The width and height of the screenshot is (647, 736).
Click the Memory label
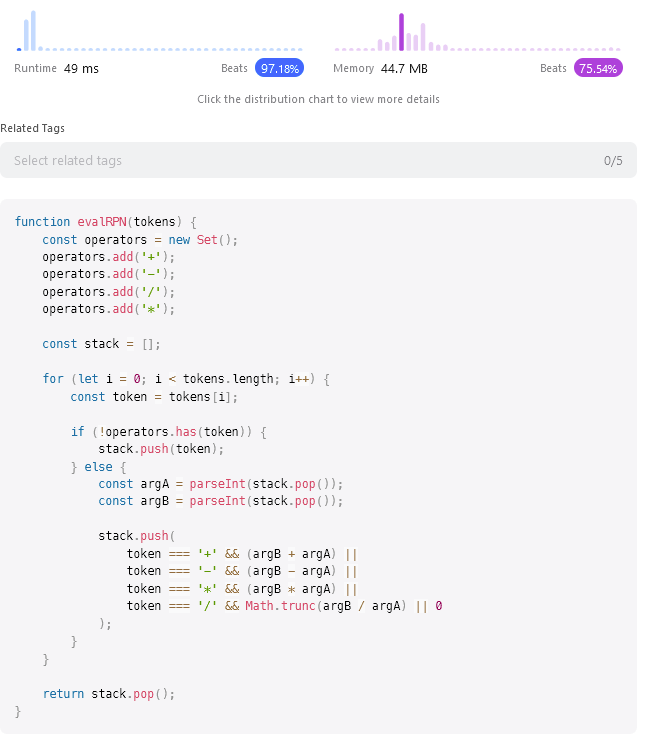click(x=354, y=69)
